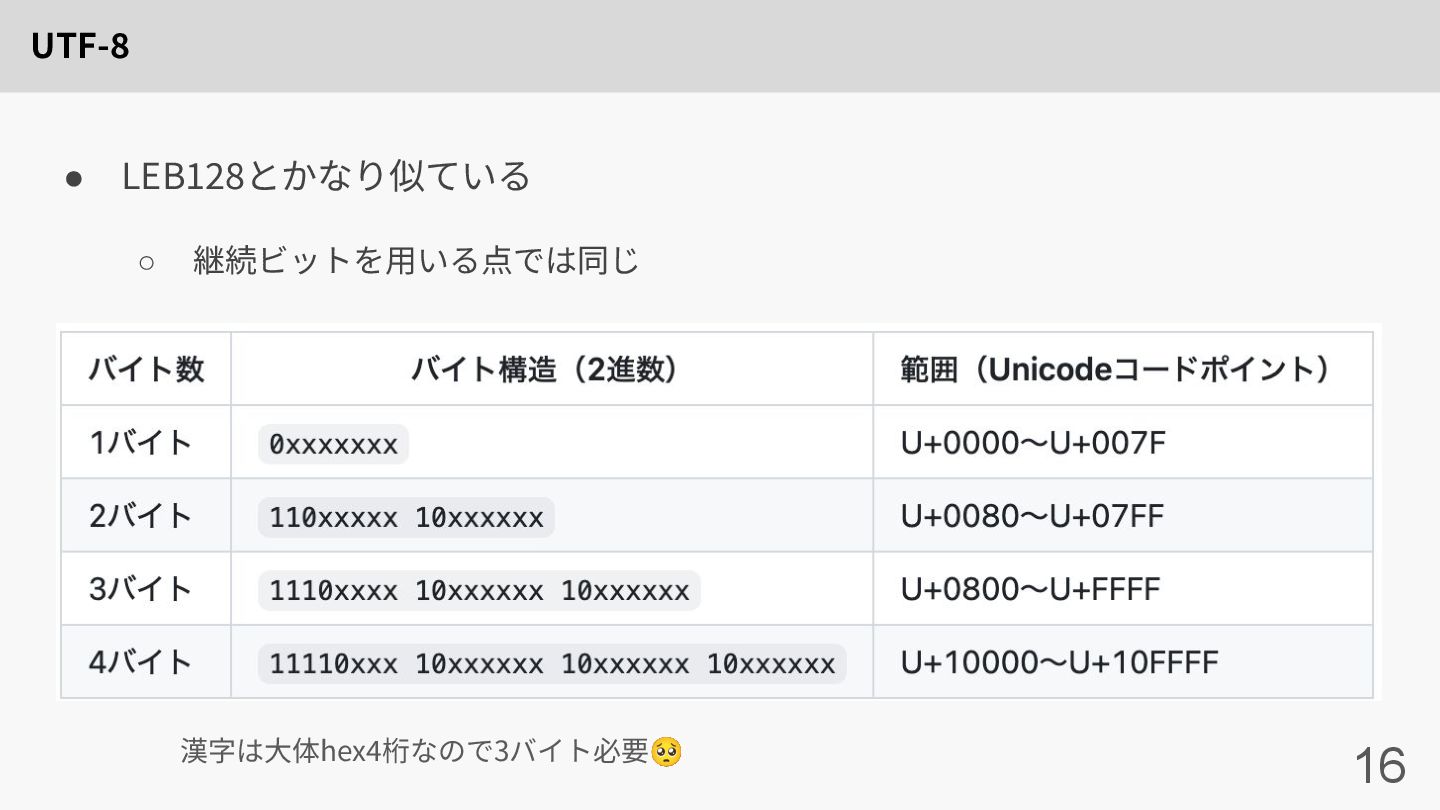The height and width of the screenshot is (810, 1440).
Task: Click the UTF-8 slide title
Action: tap(80, 46)
